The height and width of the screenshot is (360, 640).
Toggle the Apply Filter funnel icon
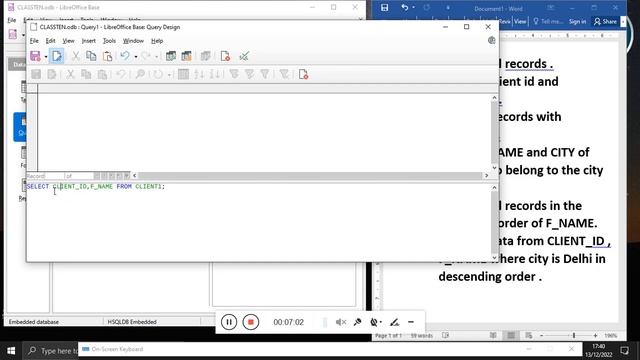(249, 74)
